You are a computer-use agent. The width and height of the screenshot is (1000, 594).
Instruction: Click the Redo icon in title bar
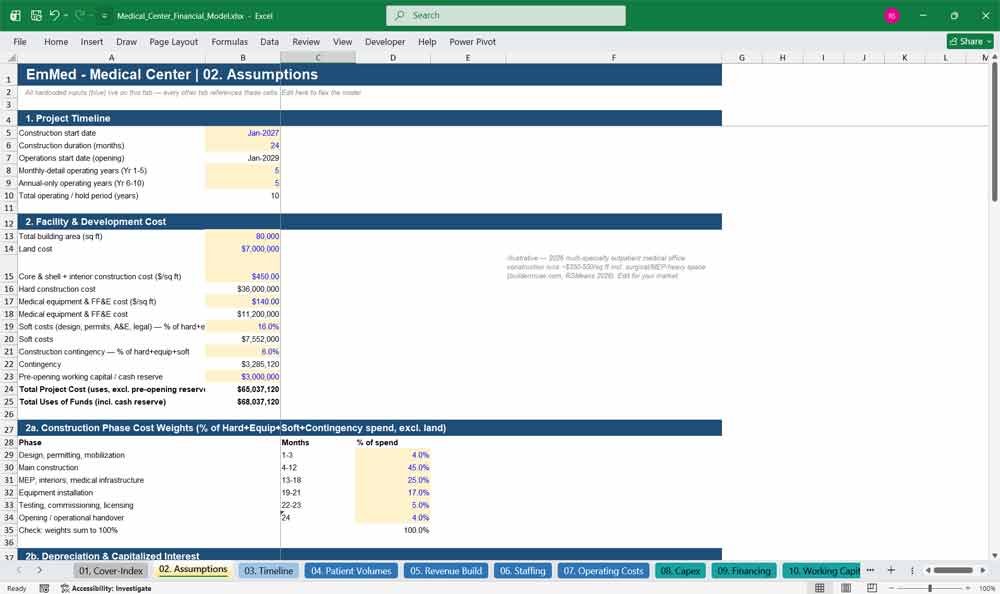80,15
